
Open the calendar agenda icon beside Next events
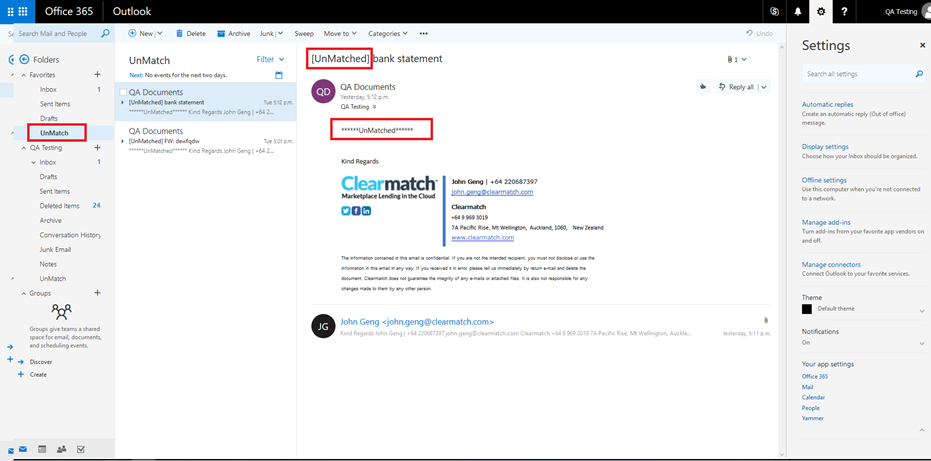pyautogui.click(x=279, y=75)
